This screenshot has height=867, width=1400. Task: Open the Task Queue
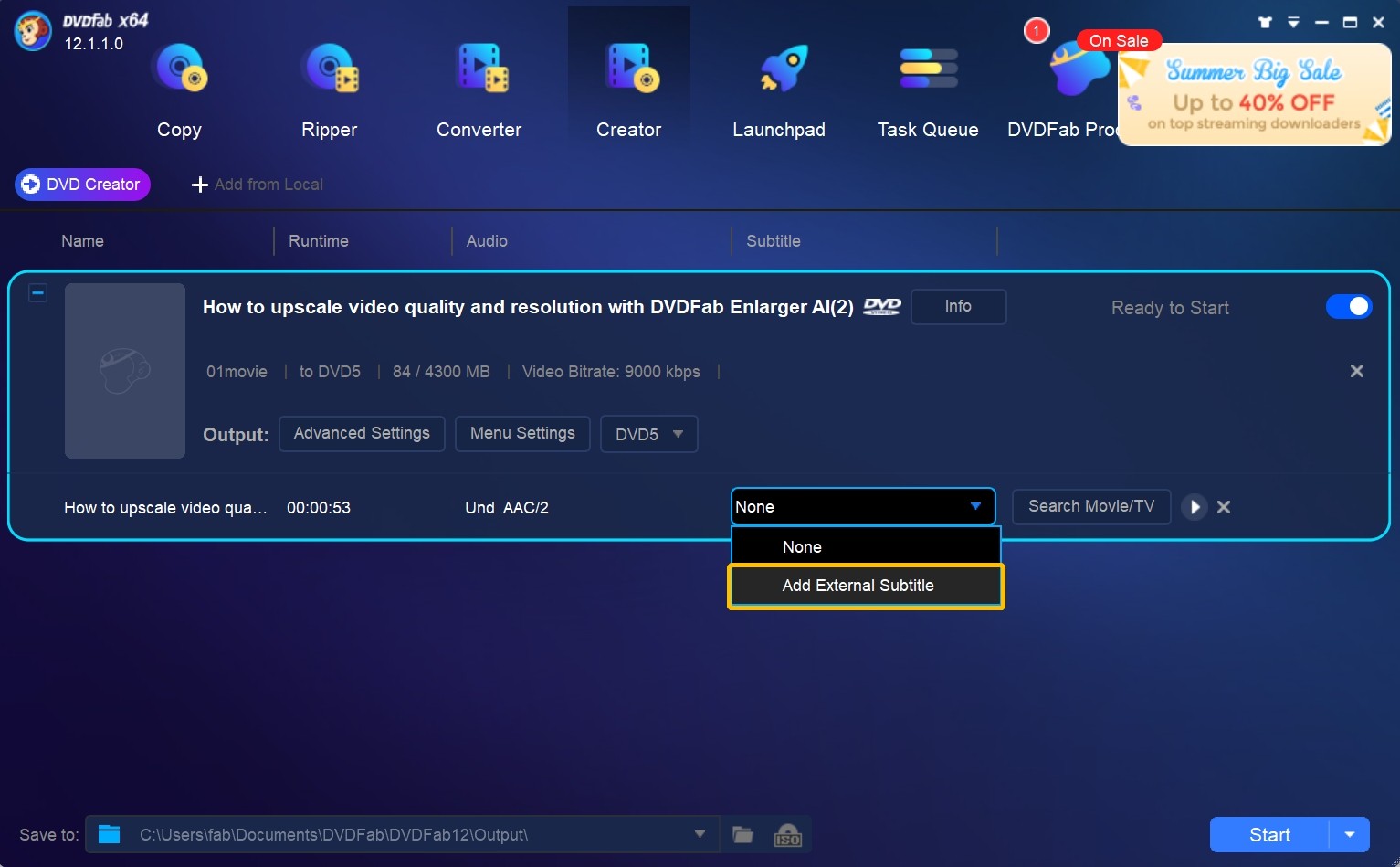928,90
